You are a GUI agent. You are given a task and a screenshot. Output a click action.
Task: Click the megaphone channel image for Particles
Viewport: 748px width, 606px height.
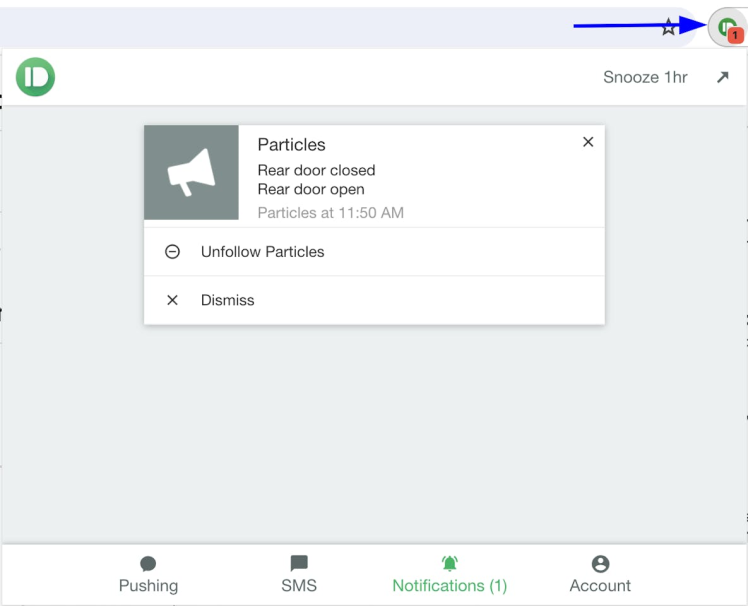(191, 173)
